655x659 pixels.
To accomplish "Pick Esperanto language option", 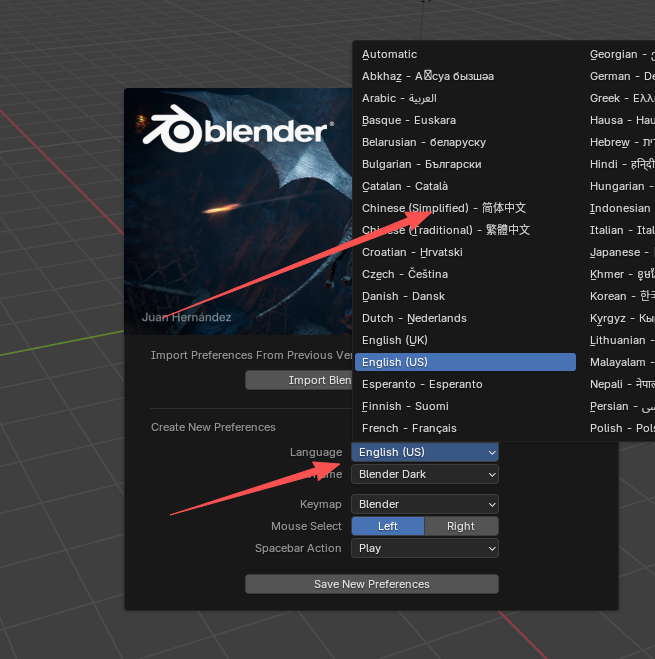I will (x=465, y=384).
